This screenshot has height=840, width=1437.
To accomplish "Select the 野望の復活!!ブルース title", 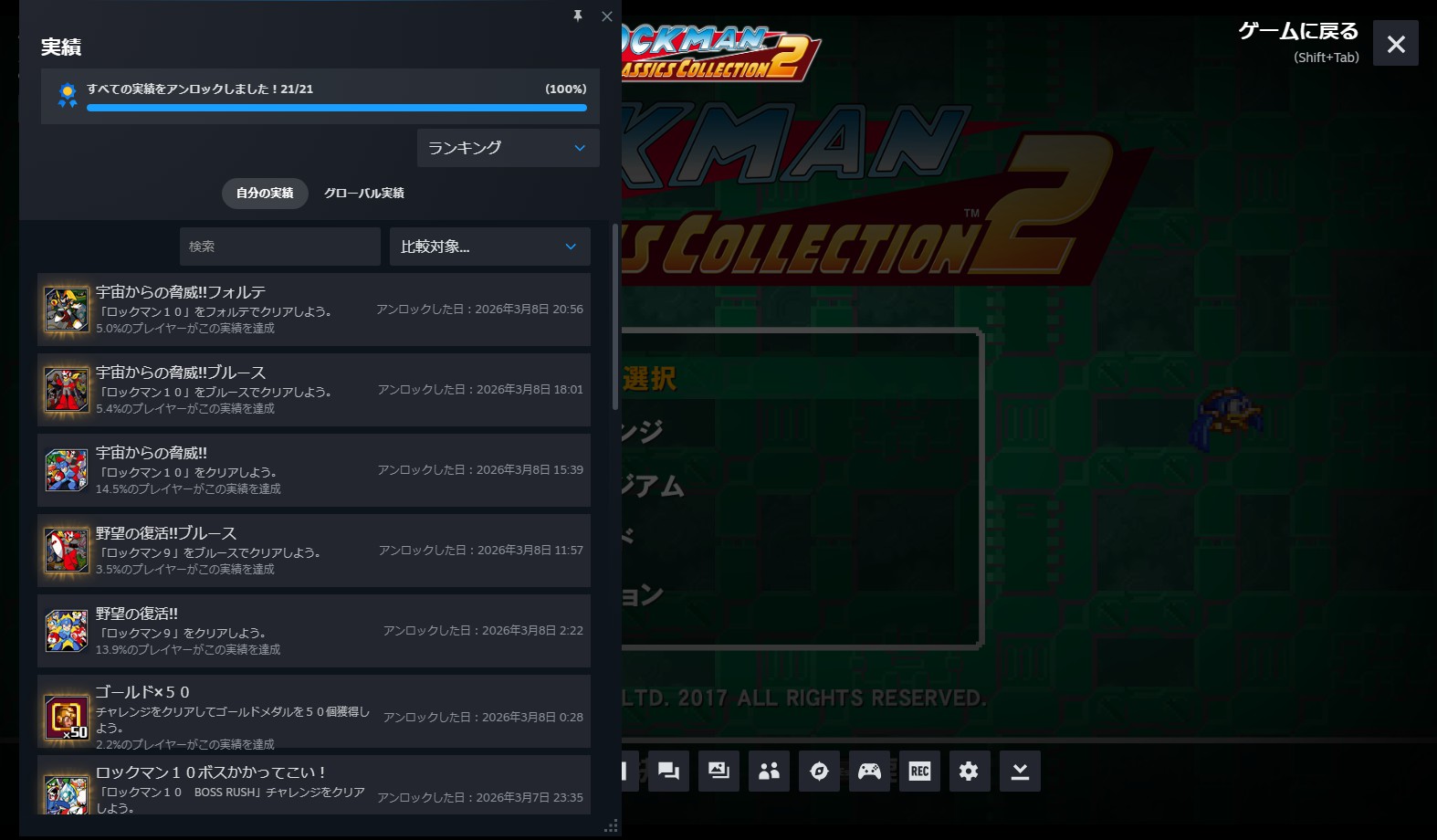I will [x=166, y=533].
